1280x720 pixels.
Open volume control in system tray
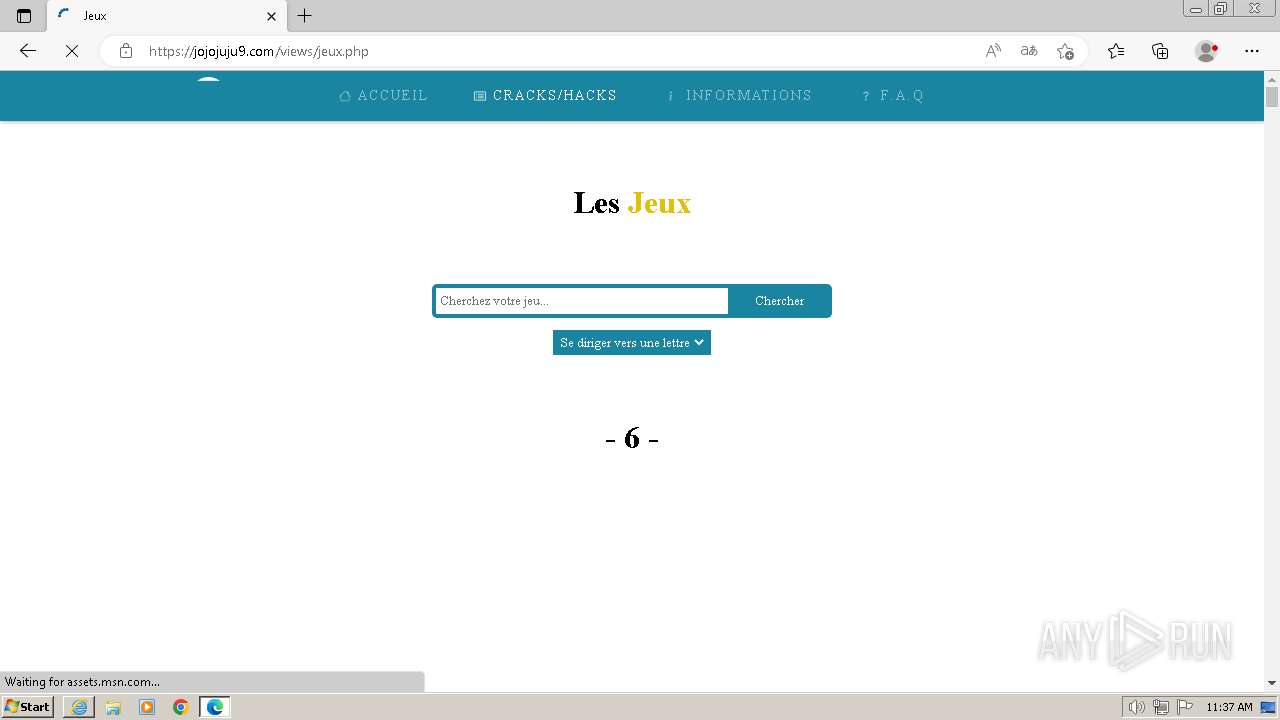click(x=1137, y=707)
